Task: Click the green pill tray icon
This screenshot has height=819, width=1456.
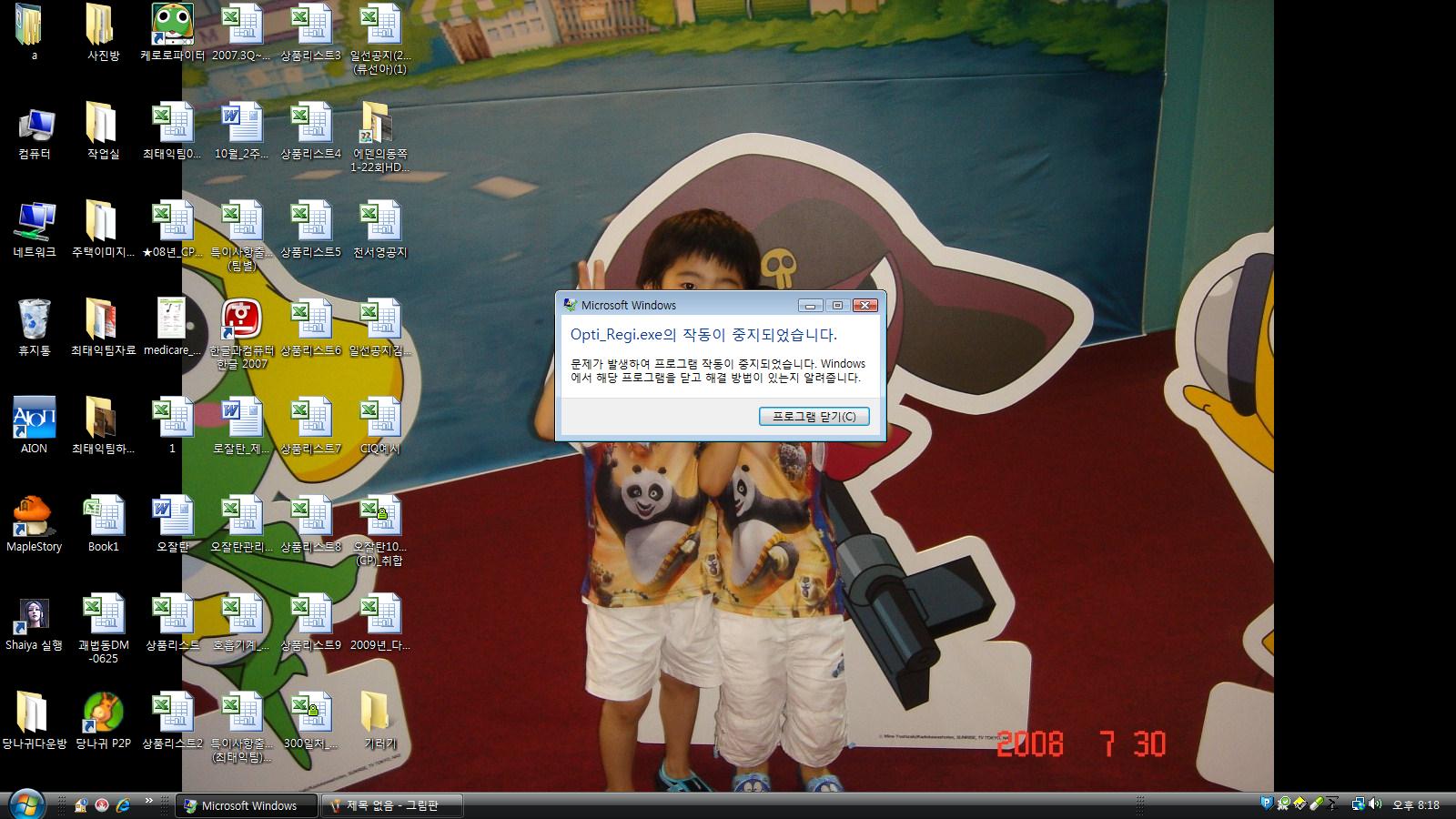Action: [1316, 804]
